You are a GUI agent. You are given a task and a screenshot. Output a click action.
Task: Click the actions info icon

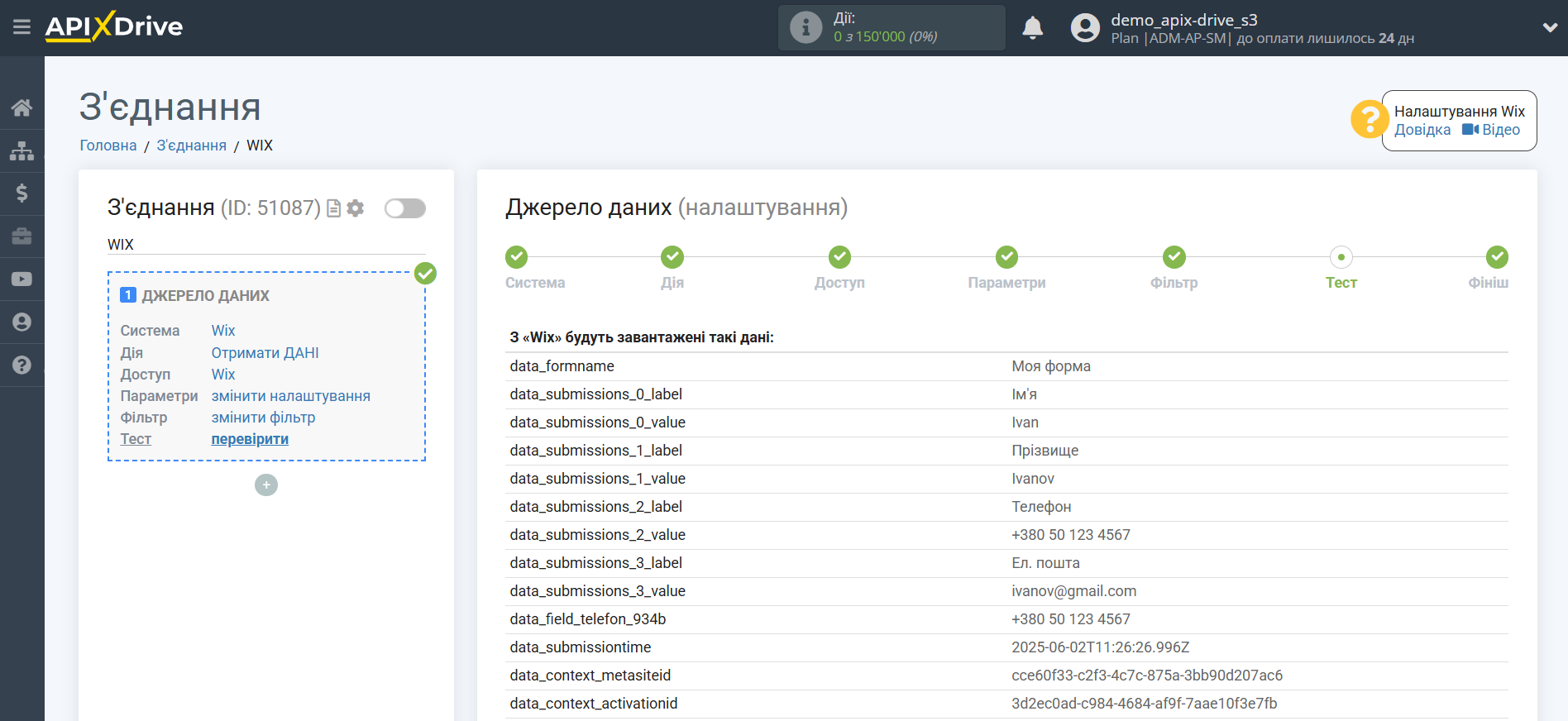[806, 27]
